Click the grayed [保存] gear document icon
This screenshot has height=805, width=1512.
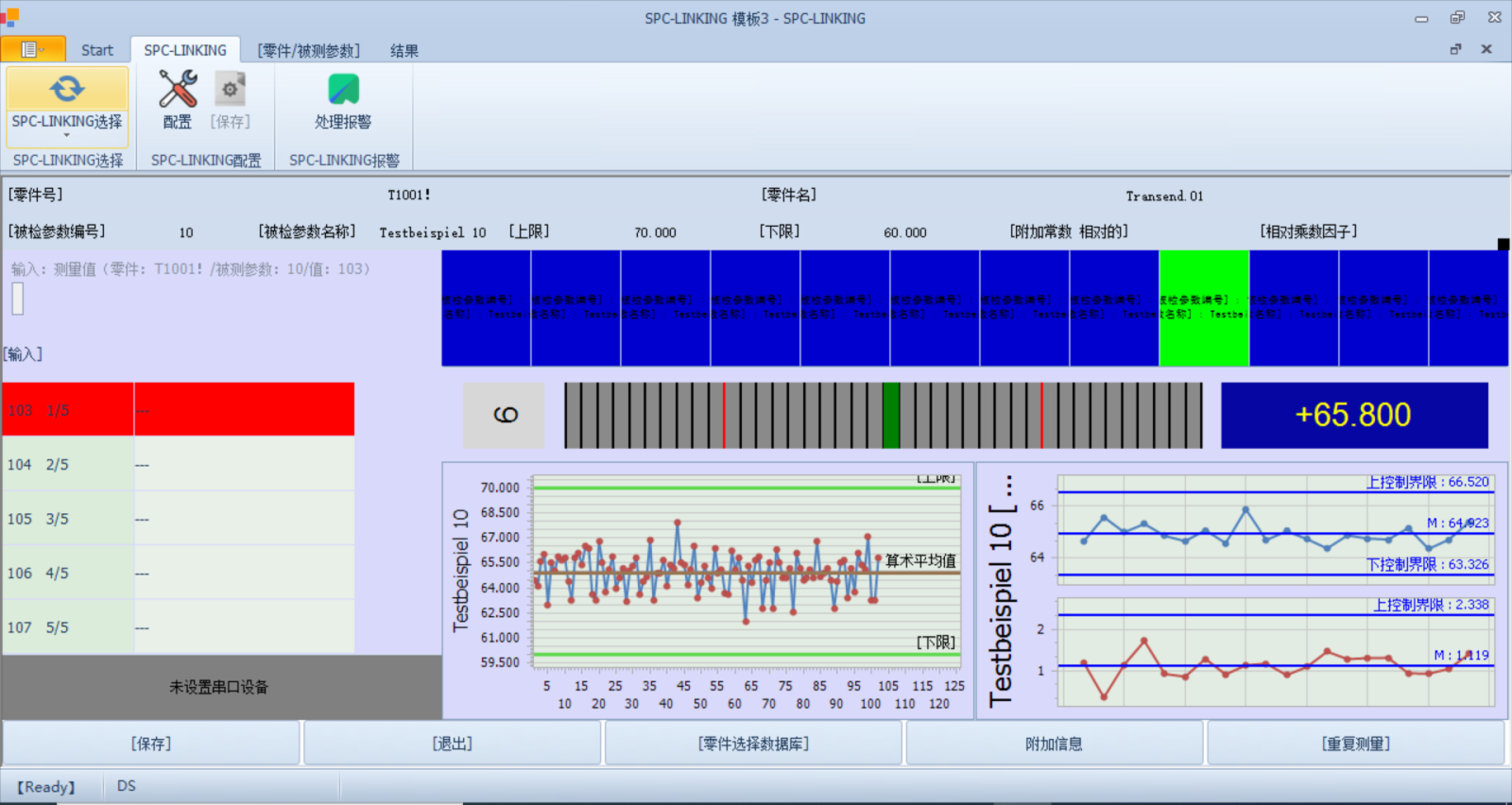[x=230, y=90]
